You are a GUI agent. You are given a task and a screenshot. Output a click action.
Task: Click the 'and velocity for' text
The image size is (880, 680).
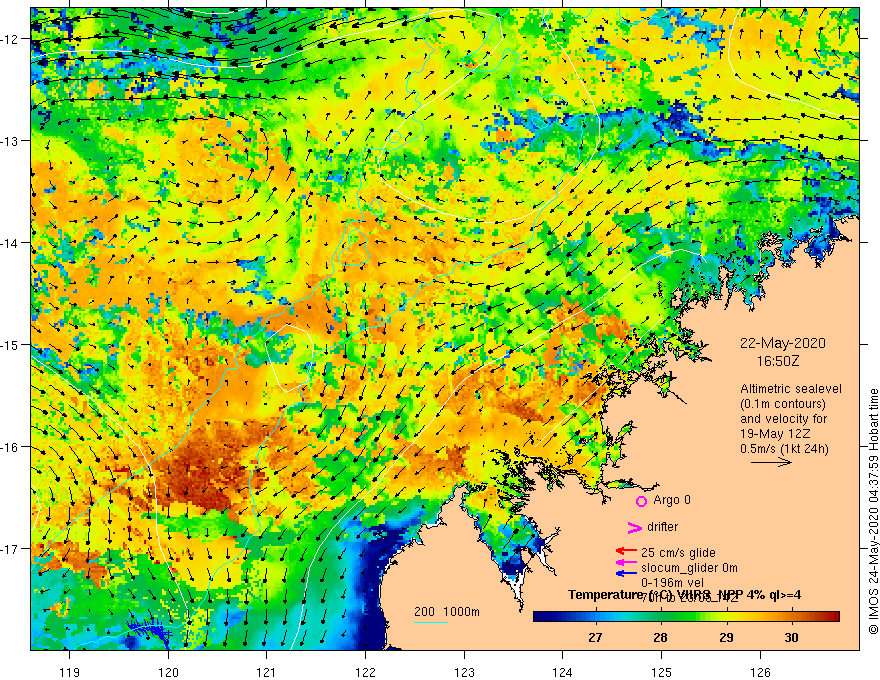click(x=783, y=419)
